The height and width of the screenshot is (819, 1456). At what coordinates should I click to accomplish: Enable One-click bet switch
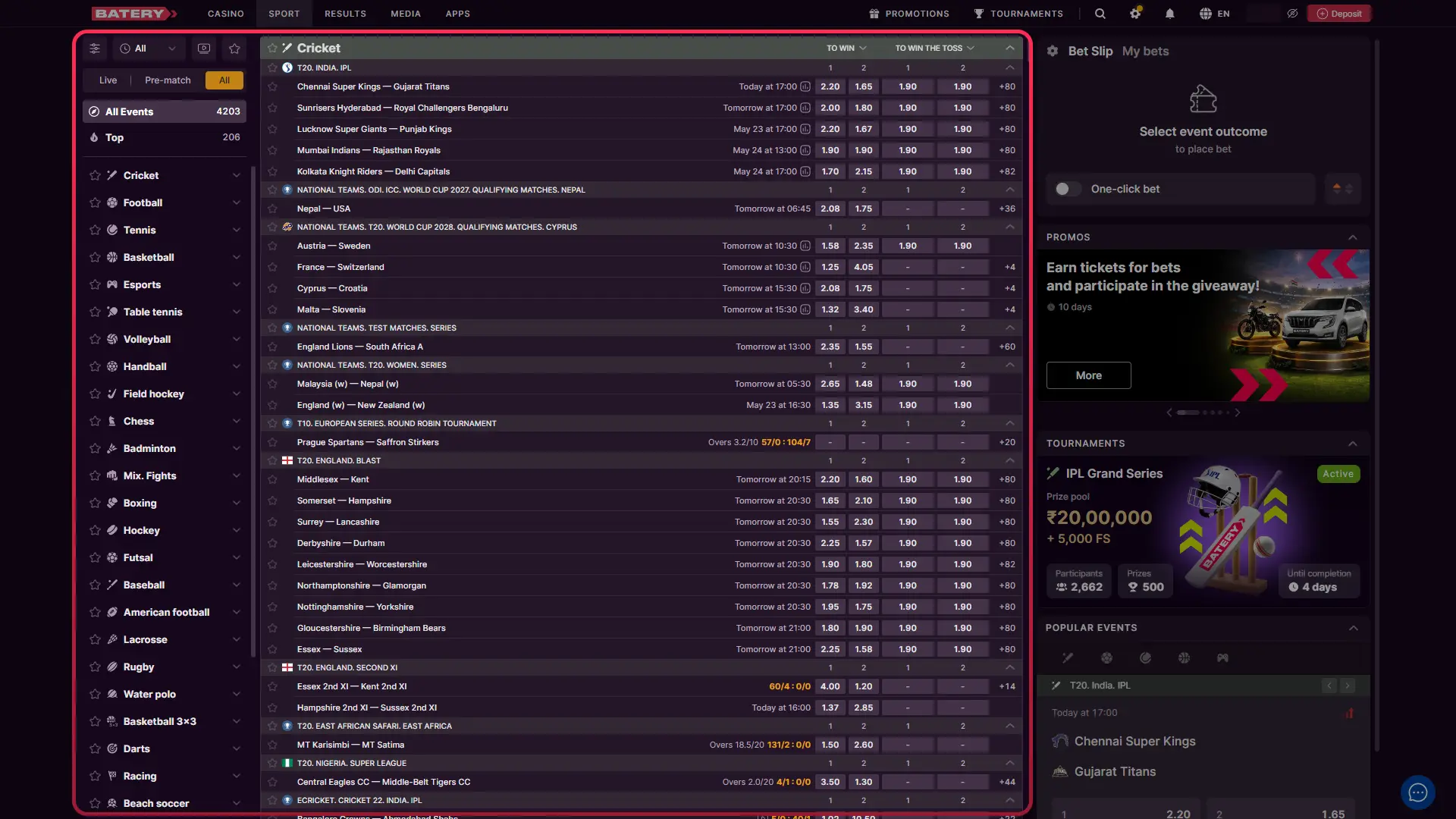pos(1067,189)
